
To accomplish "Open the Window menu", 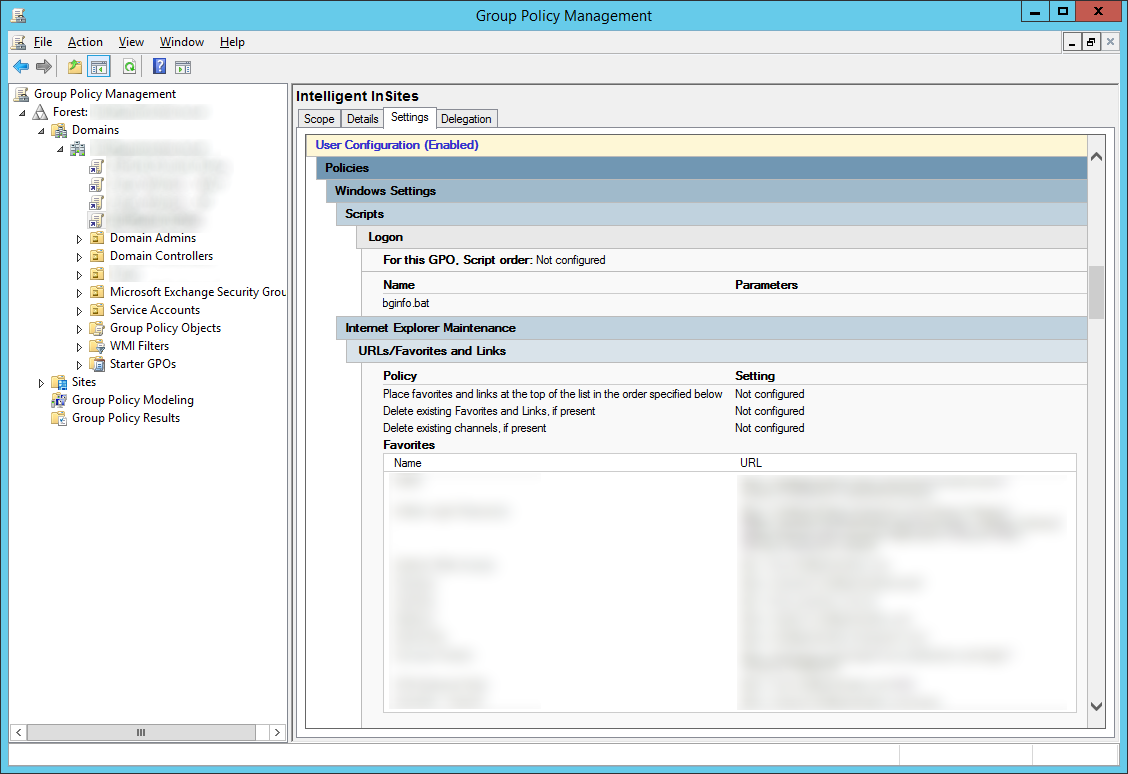I will (x=182, y=42).
